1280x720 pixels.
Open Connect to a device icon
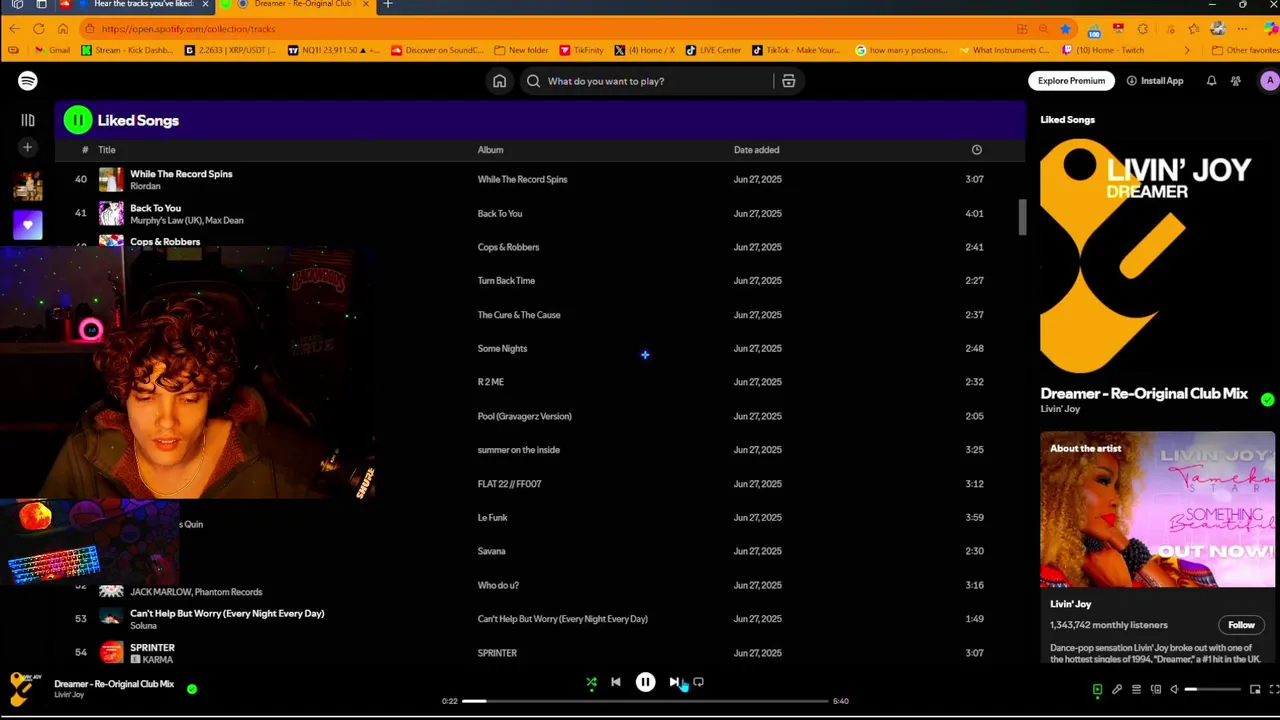click(x=1156, y=689)
